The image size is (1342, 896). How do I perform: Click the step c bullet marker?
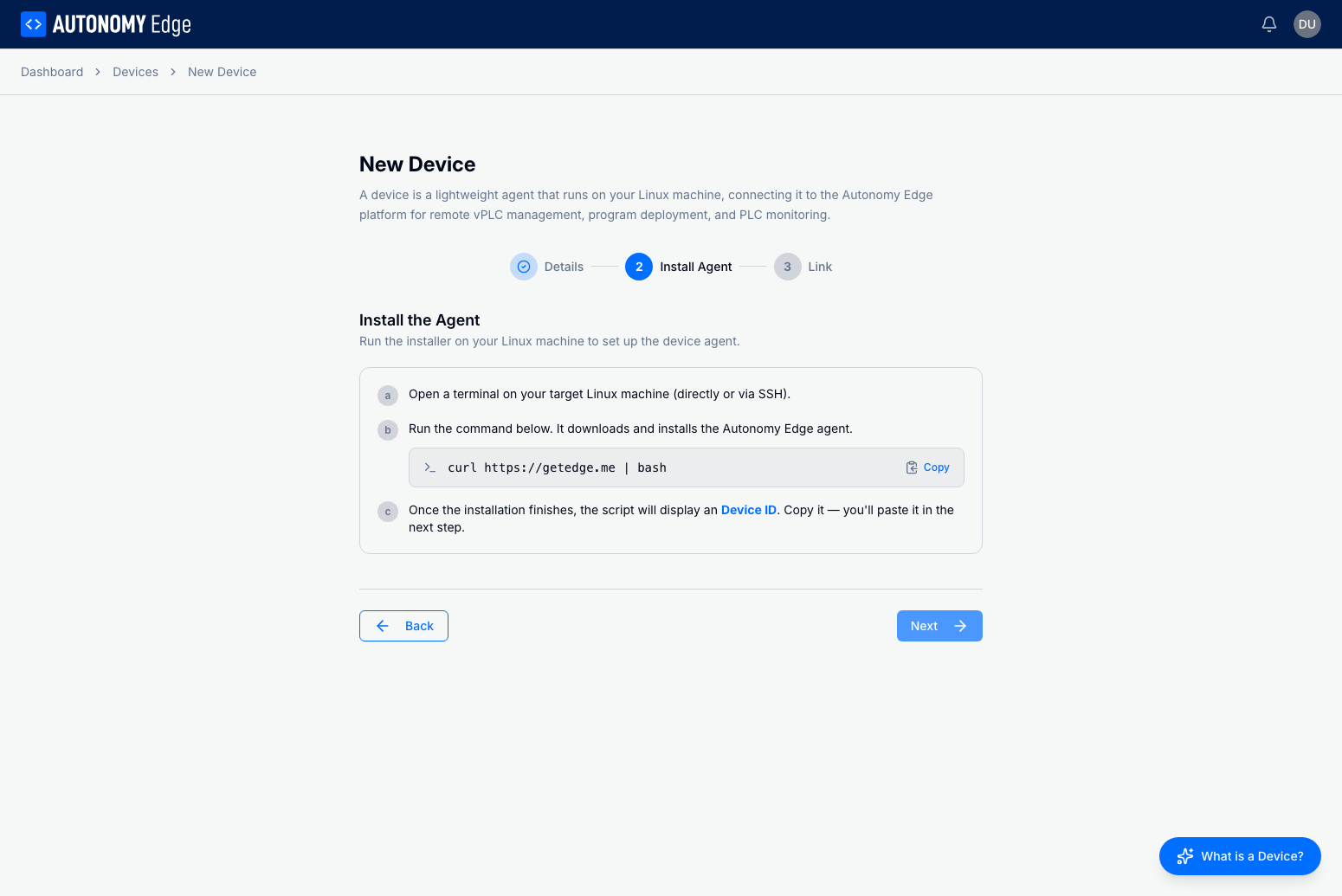tap(388, 512)
